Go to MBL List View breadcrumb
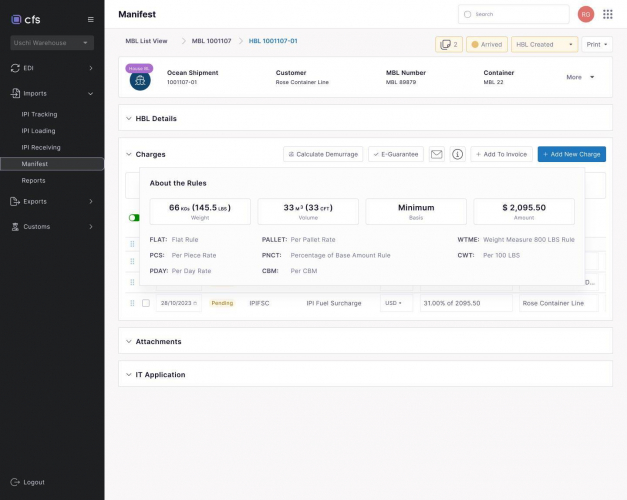 (146, 41)
